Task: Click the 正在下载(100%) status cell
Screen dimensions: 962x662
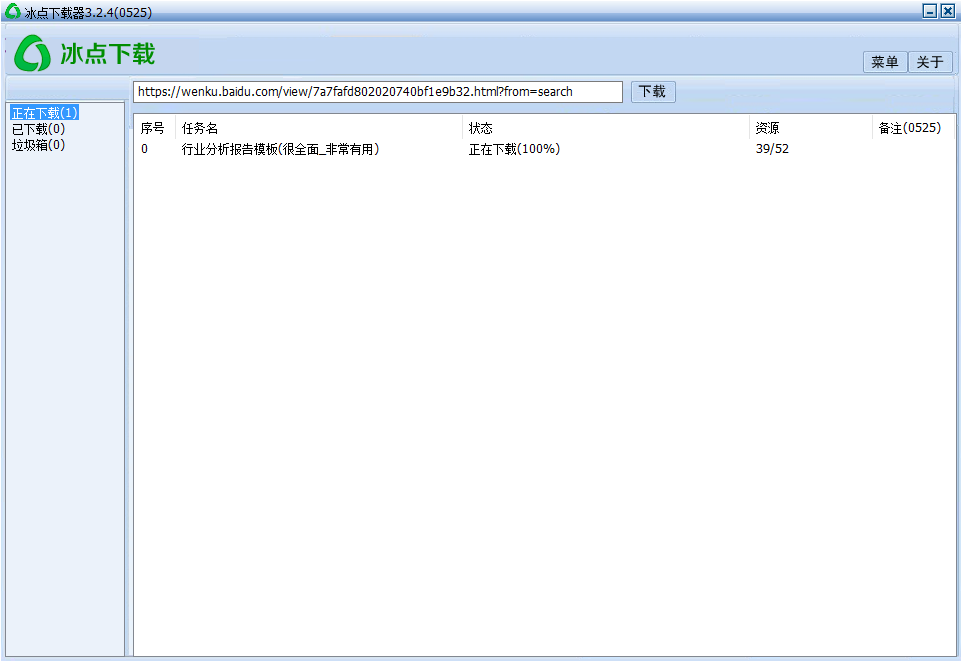Action: [x=514, y=149]
